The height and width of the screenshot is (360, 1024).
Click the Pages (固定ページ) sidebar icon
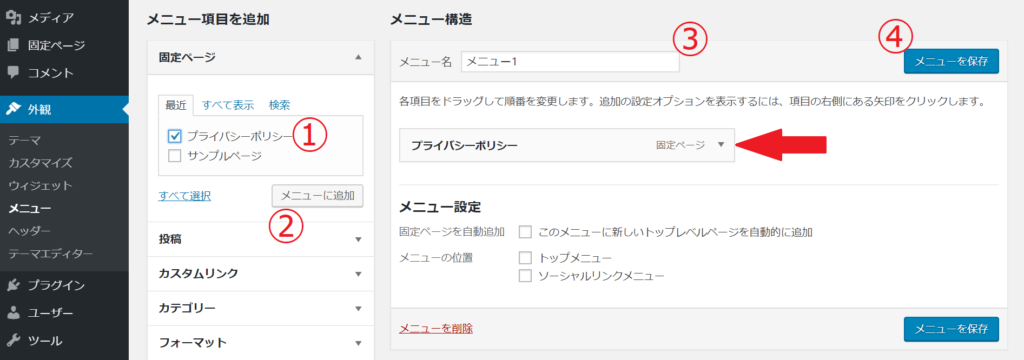click(x=14, y=45)
